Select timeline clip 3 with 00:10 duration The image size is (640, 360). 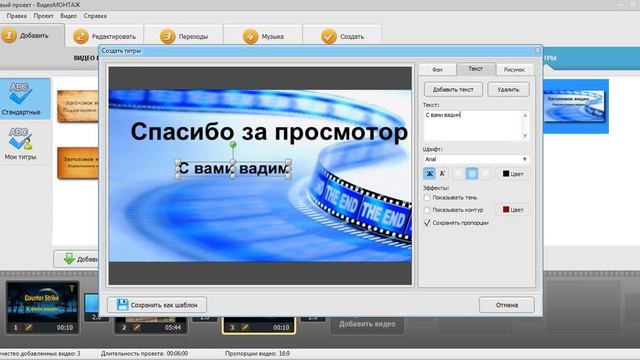click(259, 326)
